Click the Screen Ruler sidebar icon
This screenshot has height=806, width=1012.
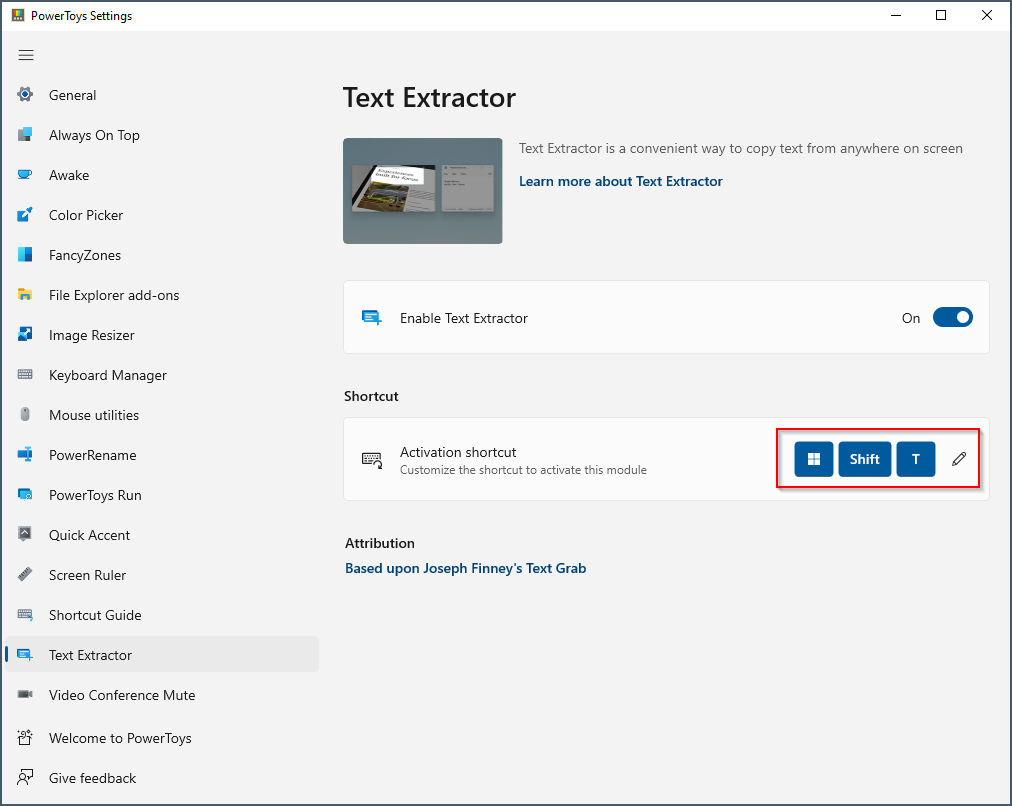(x=25, y=575)
